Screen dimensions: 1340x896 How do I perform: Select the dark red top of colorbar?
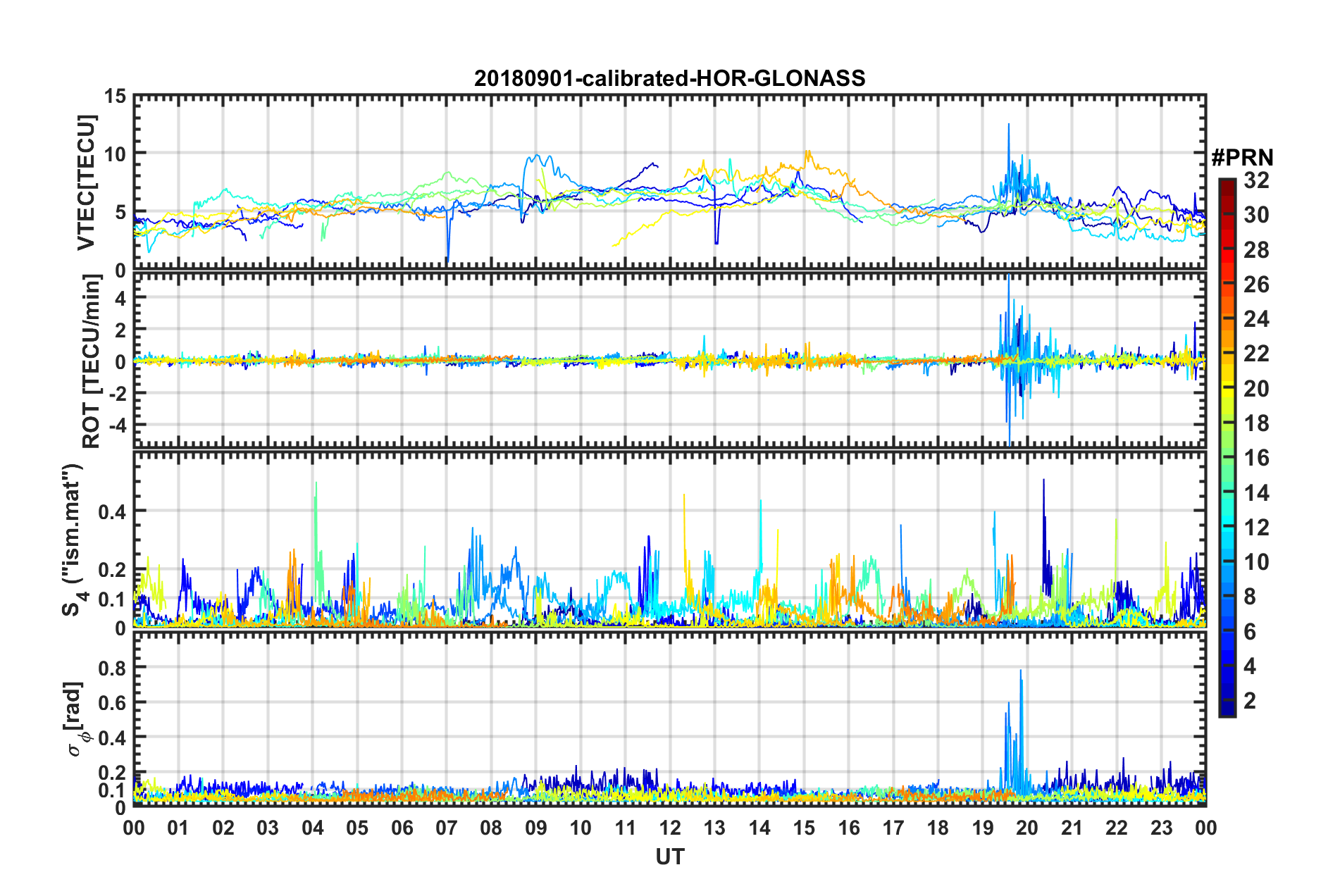click(x=1227, y=183)
